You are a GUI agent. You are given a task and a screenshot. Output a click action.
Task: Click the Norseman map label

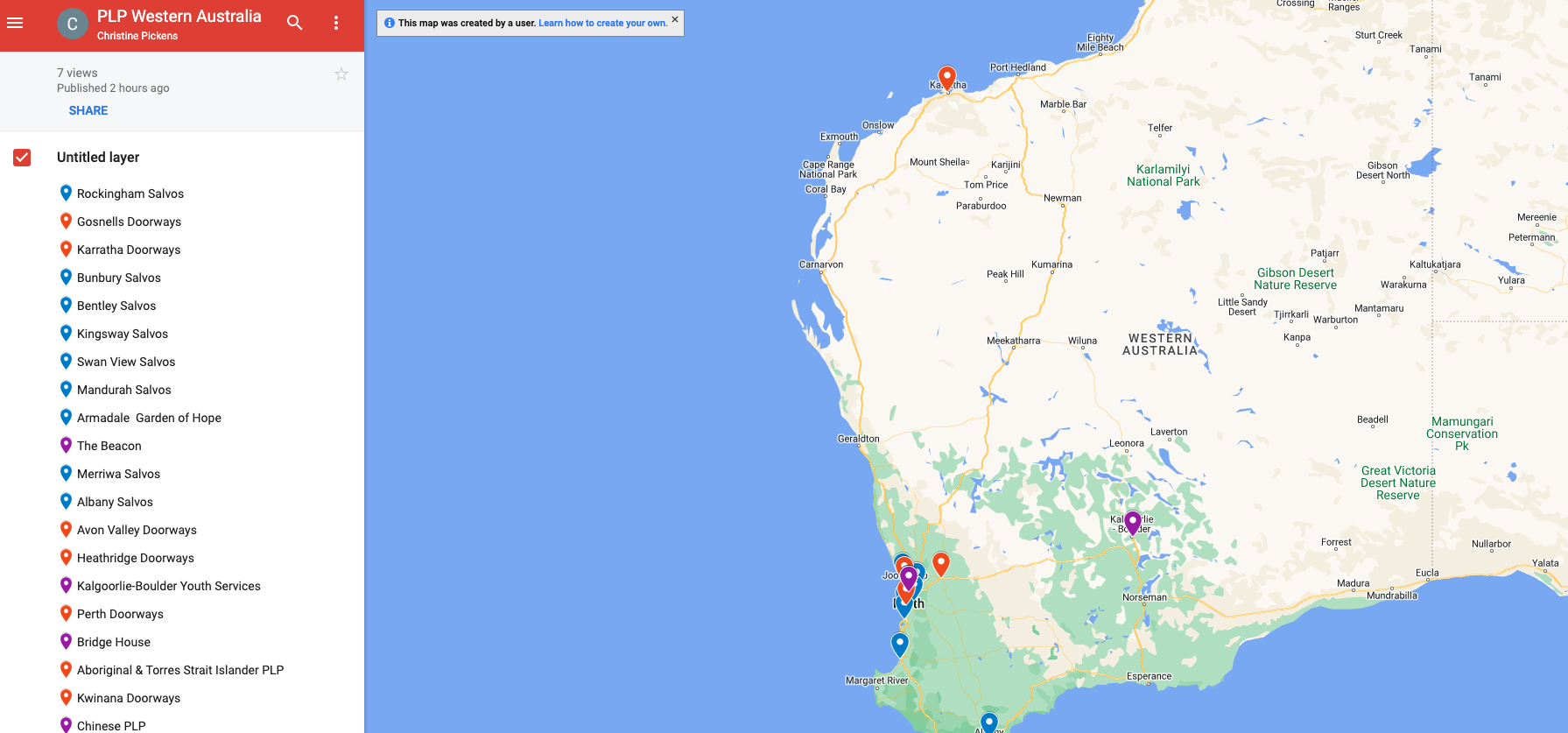point(1145,597)
